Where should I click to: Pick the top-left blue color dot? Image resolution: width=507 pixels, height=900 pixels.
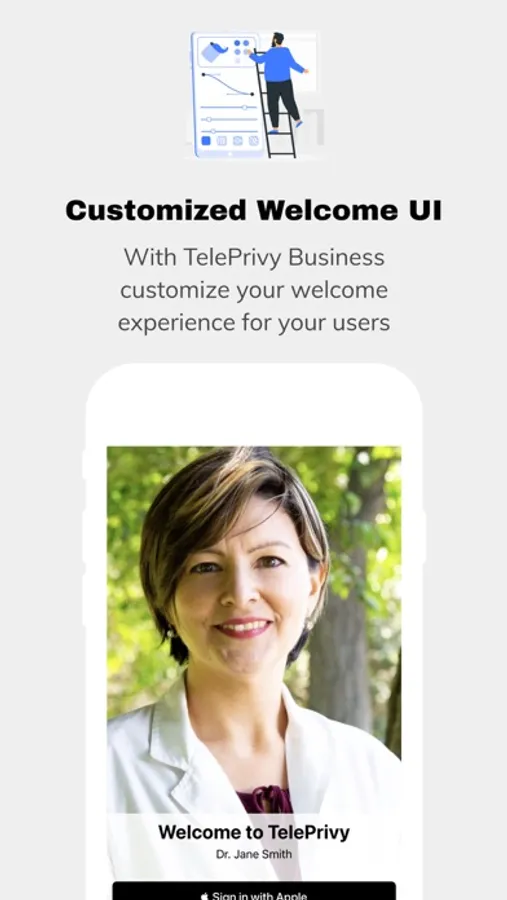tap(237, 43)
